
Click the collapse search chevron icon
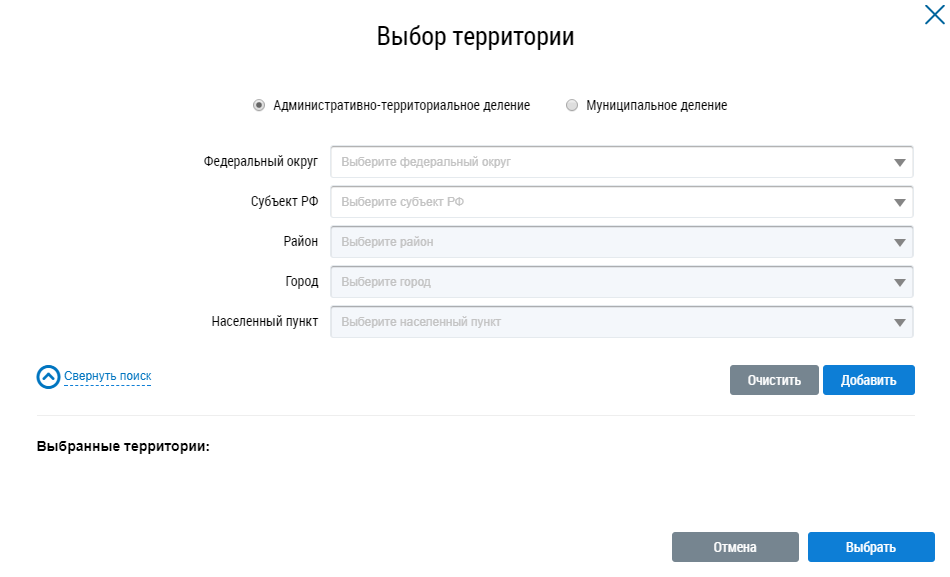(x=49, y=377)
